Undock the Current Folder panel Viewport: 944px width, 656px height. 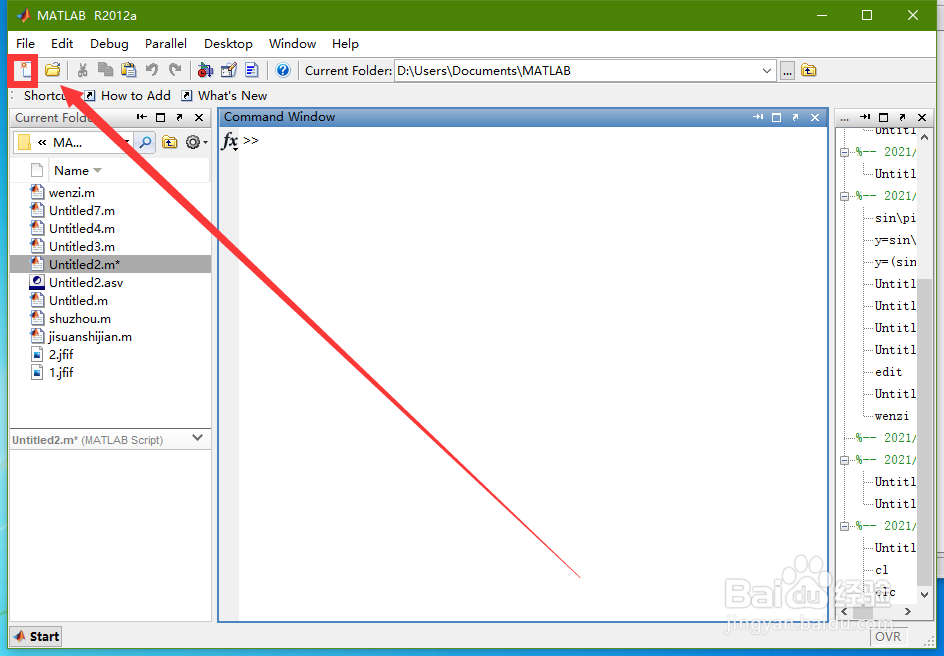click(179, 117)
